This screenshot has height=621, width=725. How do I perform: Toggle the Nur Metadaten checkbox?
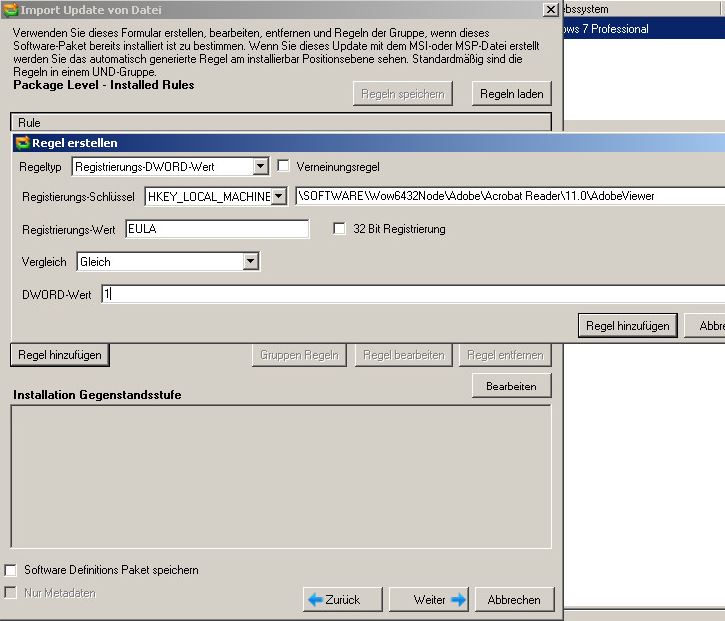10,592
